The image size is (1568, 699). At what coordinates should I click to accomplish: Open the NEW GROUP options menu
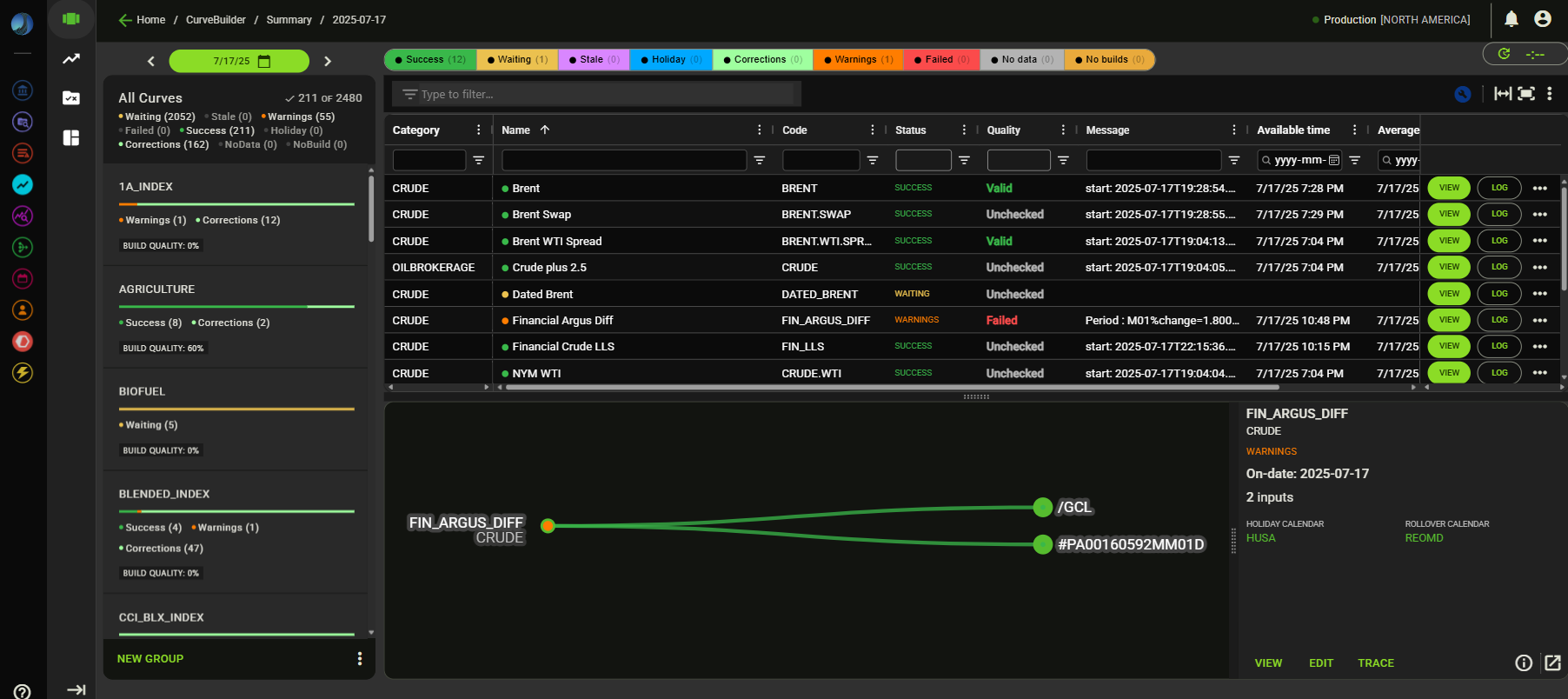(359, 658)
